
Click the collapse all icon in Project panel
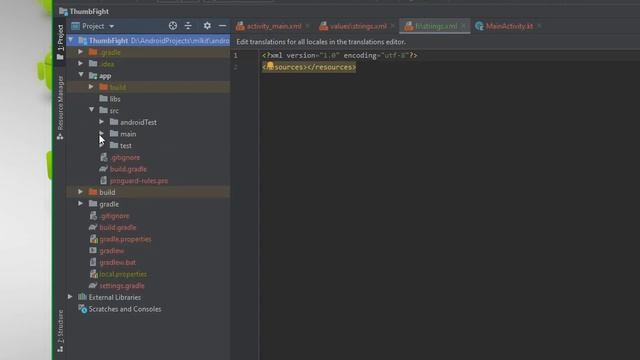[188, 26]
